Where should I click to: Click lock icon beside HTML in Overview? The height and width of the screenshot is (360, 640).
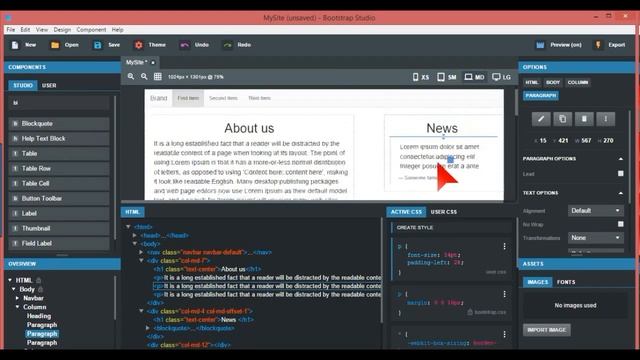point(39,280)
